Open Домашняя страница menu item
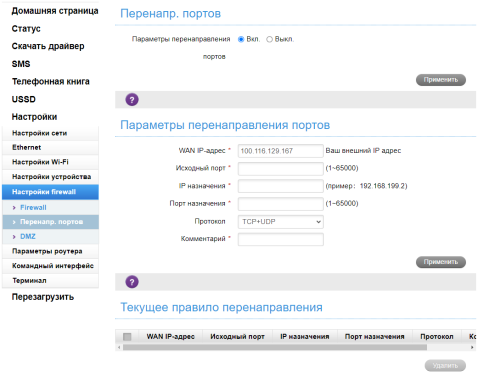The width and height of the screenshot is (500, 382). coord(55,11)
